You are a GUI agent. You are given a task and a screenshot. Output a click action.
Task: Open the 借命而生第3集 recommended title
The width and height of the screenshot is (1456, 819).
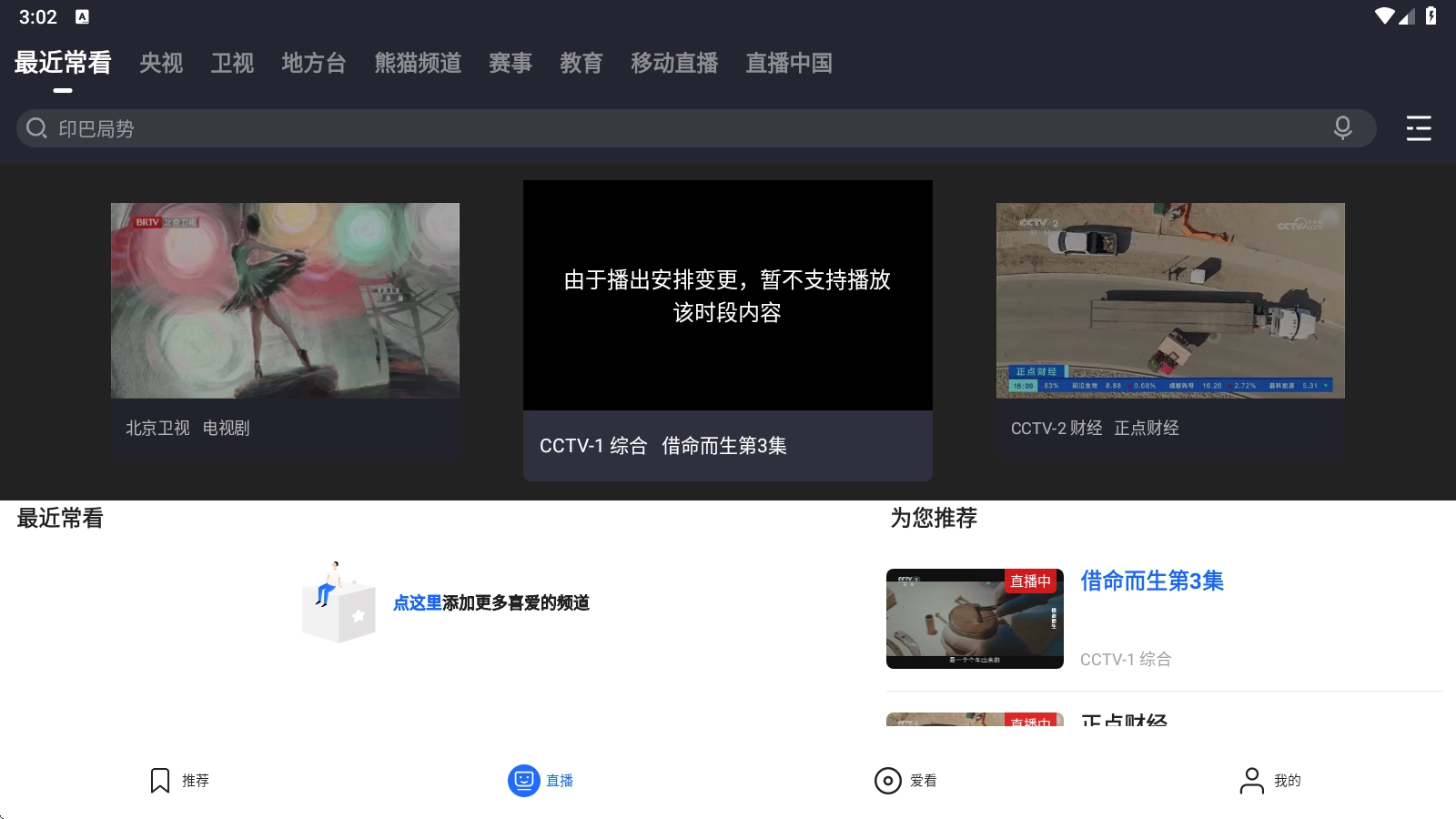click(x=1151, y=581)
